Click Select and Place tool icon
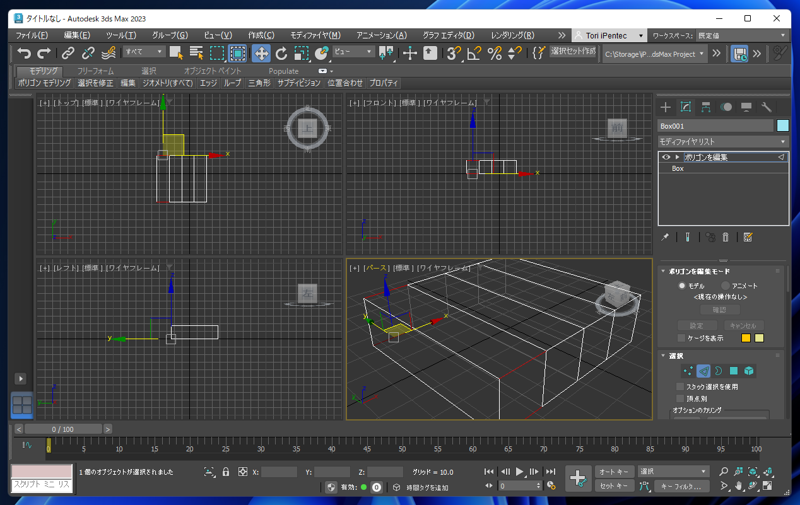Viewport: 800px width, 505px height. click(321, 53)
